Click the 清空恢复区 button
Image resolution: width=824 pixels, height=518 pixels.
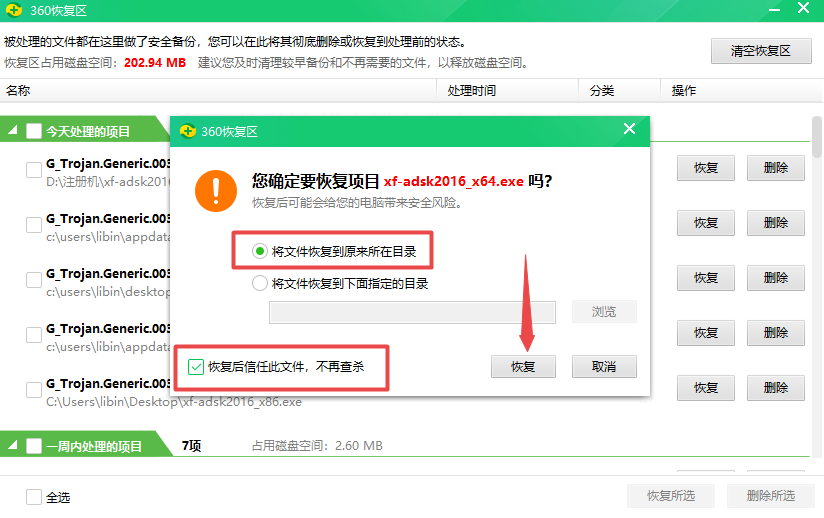(760, 51)
